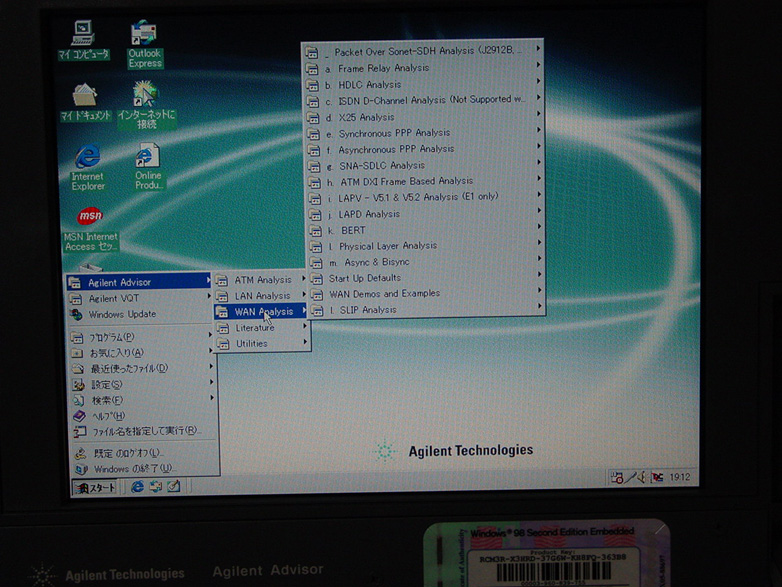Viewport: 782px width, 587px height.
Task: Open the Agilent Advisor start menu entry
Action: click(139, 282)
